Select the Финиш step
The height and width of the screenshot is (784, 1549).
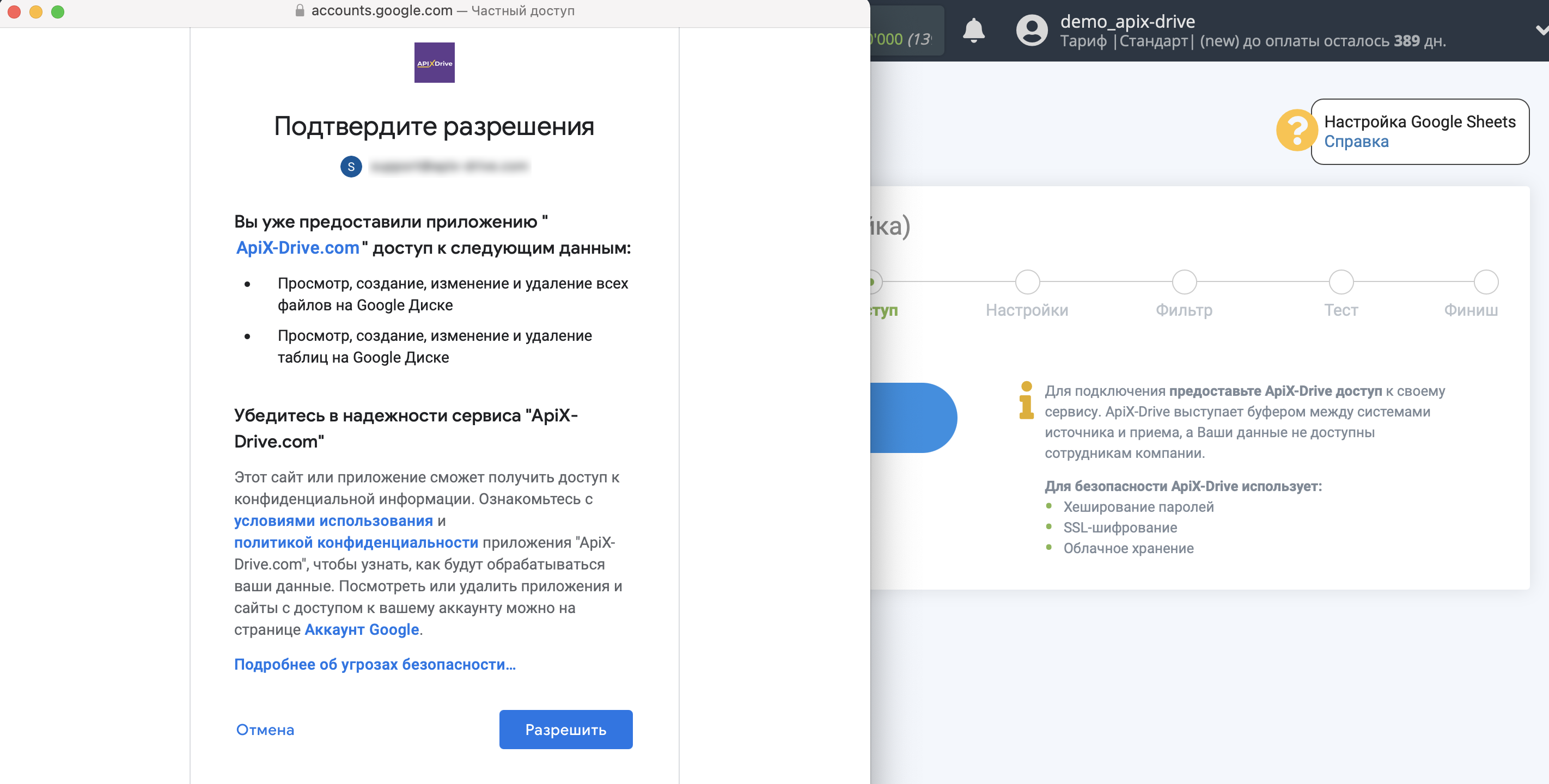1471,310
